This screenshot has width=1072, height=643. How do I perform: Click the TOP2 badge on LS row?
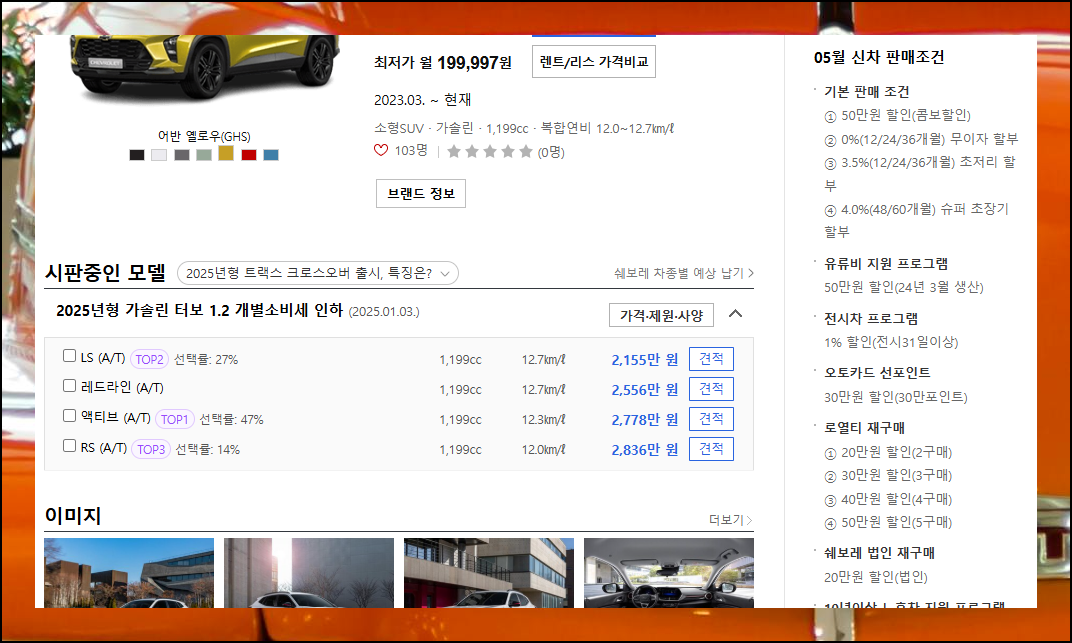[149, 359]
